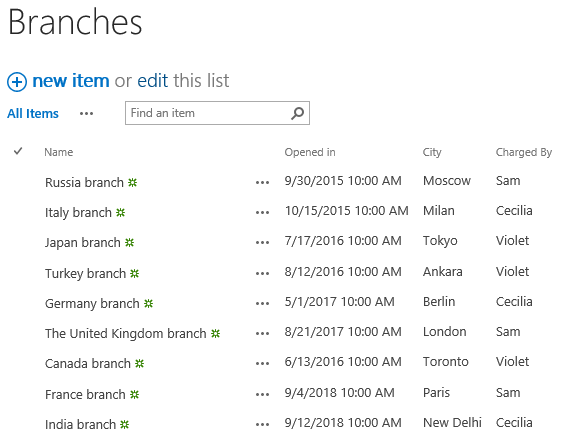The width and height of the screenshot is (572, 441).
Task: Sort list by City column header
Action: point(432,152)
